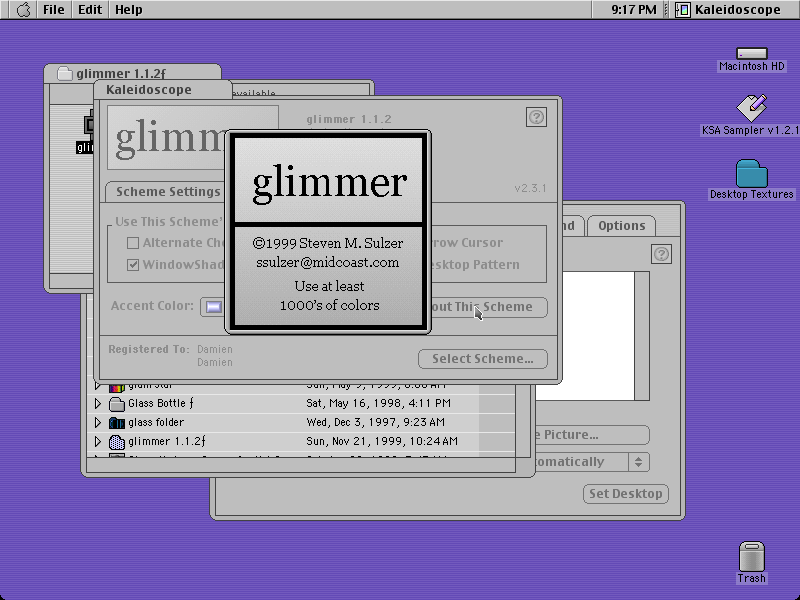
Task: Open the Help menu
Action: tap(129, 10)
